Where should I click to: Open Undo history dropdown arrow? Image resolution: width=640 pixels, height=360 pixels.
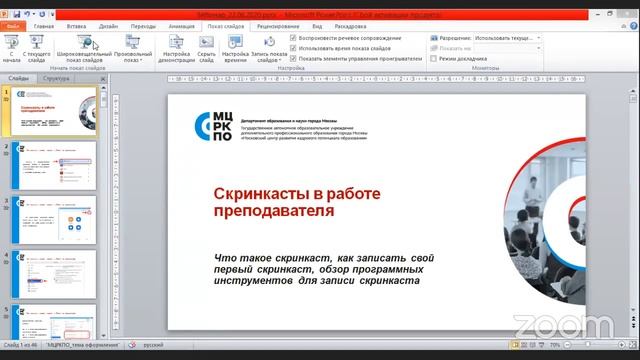[x=33, y=14]
